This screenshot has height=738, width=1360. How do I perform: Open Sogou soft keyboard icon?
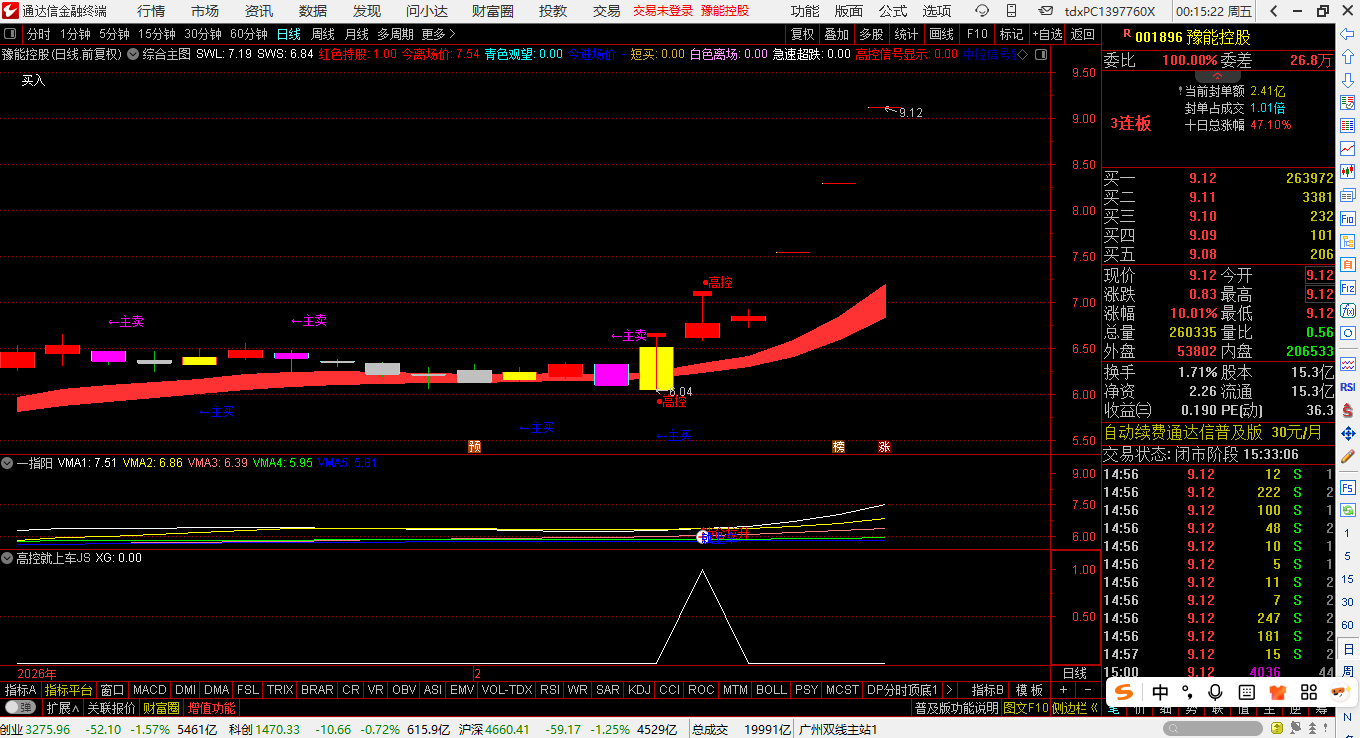[1246, 692]
